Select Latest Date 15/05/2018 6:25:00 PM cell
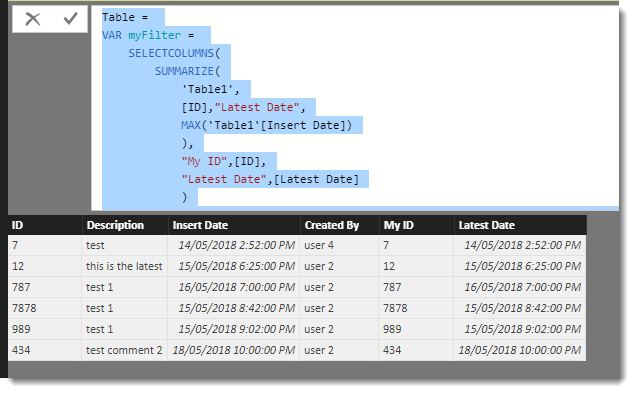The image size is (634, 393). (520, 266)
